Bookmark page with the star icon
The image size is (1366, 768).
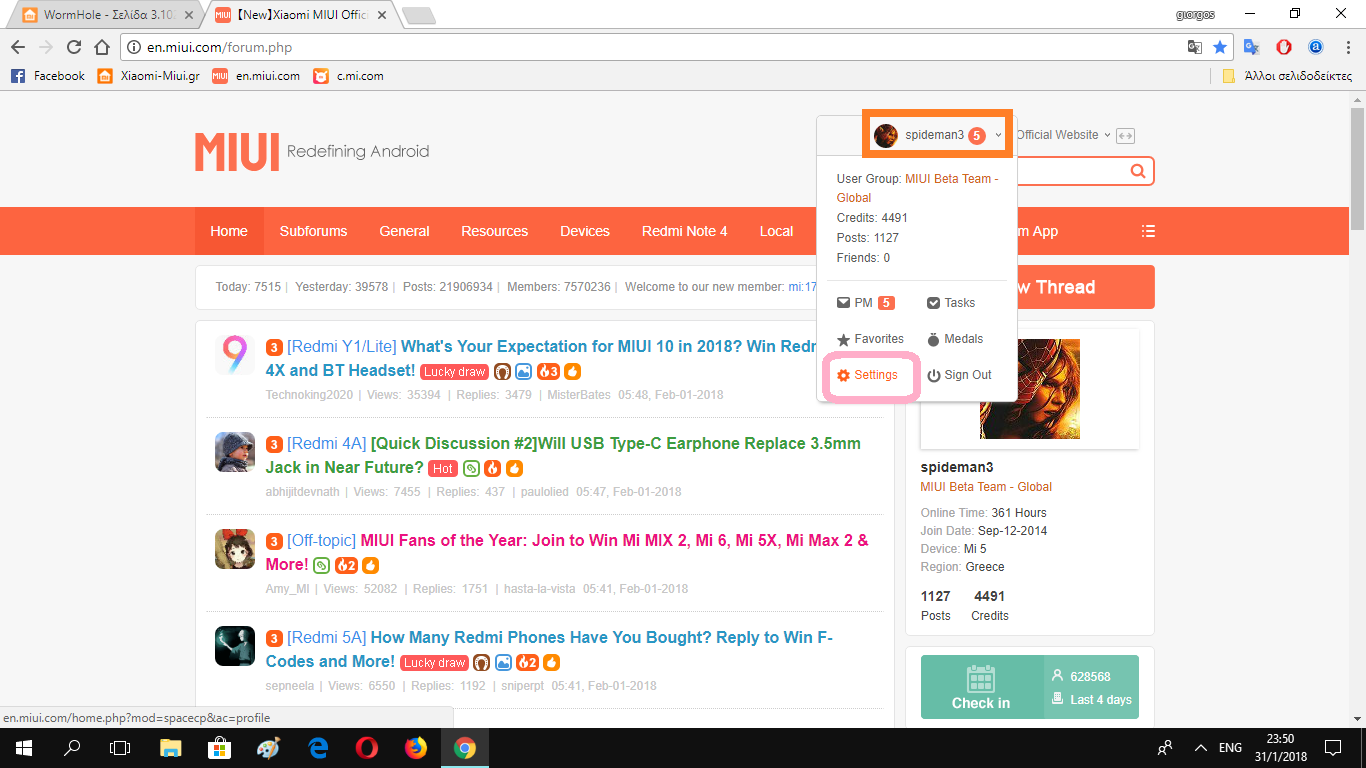pos(1219,47)
